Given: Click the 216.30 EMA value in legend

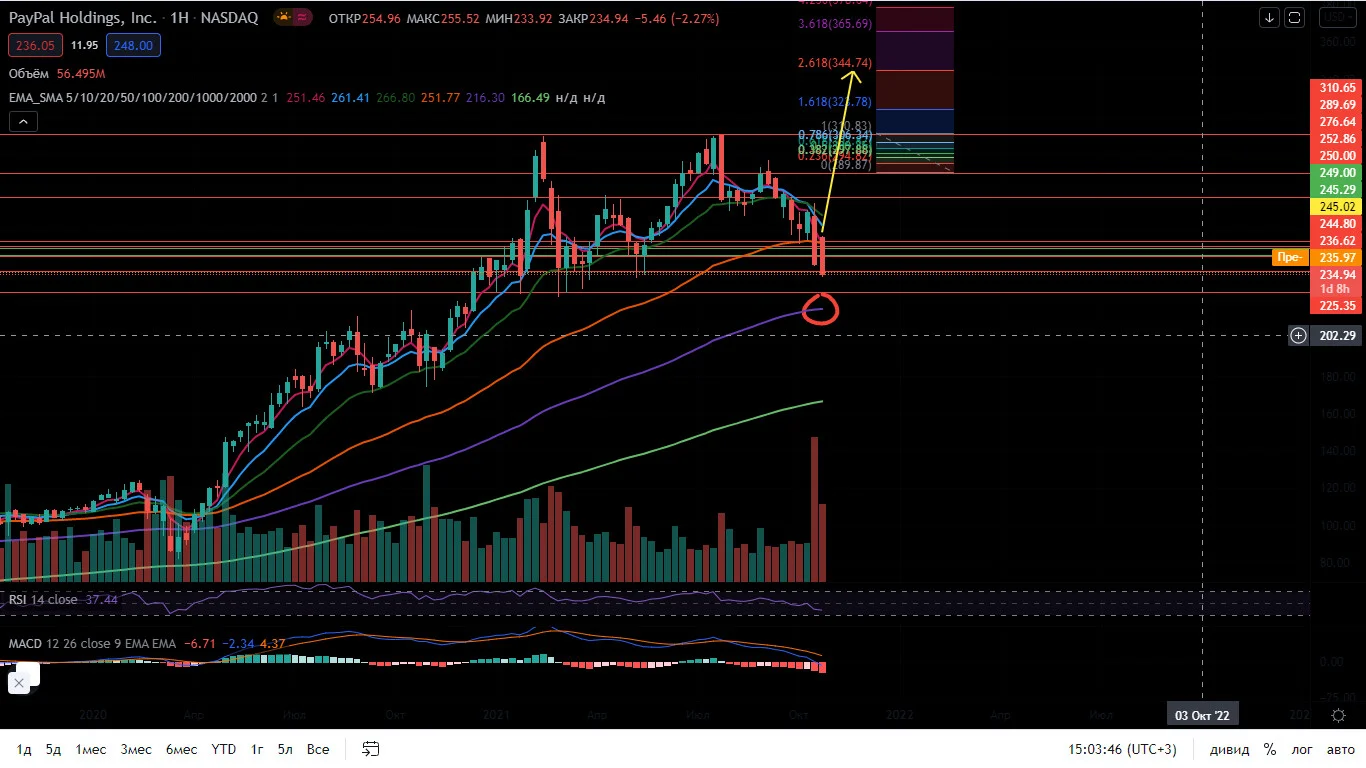Looking at the screenshot, I should point(484,98).
